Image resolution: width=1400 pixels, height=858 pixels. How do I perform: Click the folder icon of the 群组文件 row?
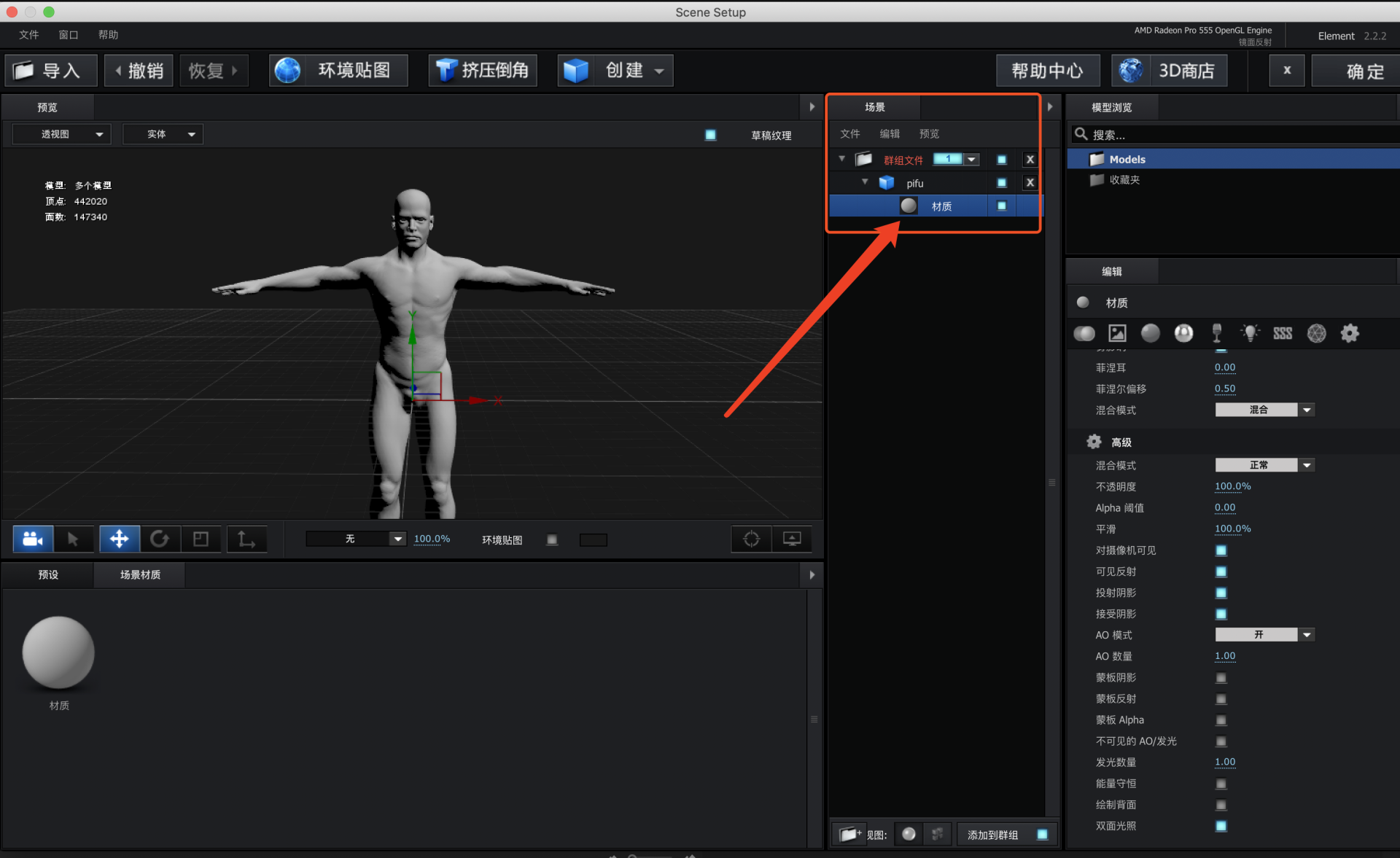pos(864,159)
